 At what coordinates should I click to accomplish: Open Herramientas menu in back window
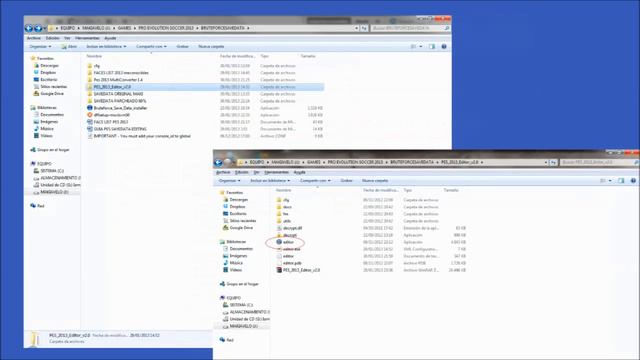coord(87,38)
